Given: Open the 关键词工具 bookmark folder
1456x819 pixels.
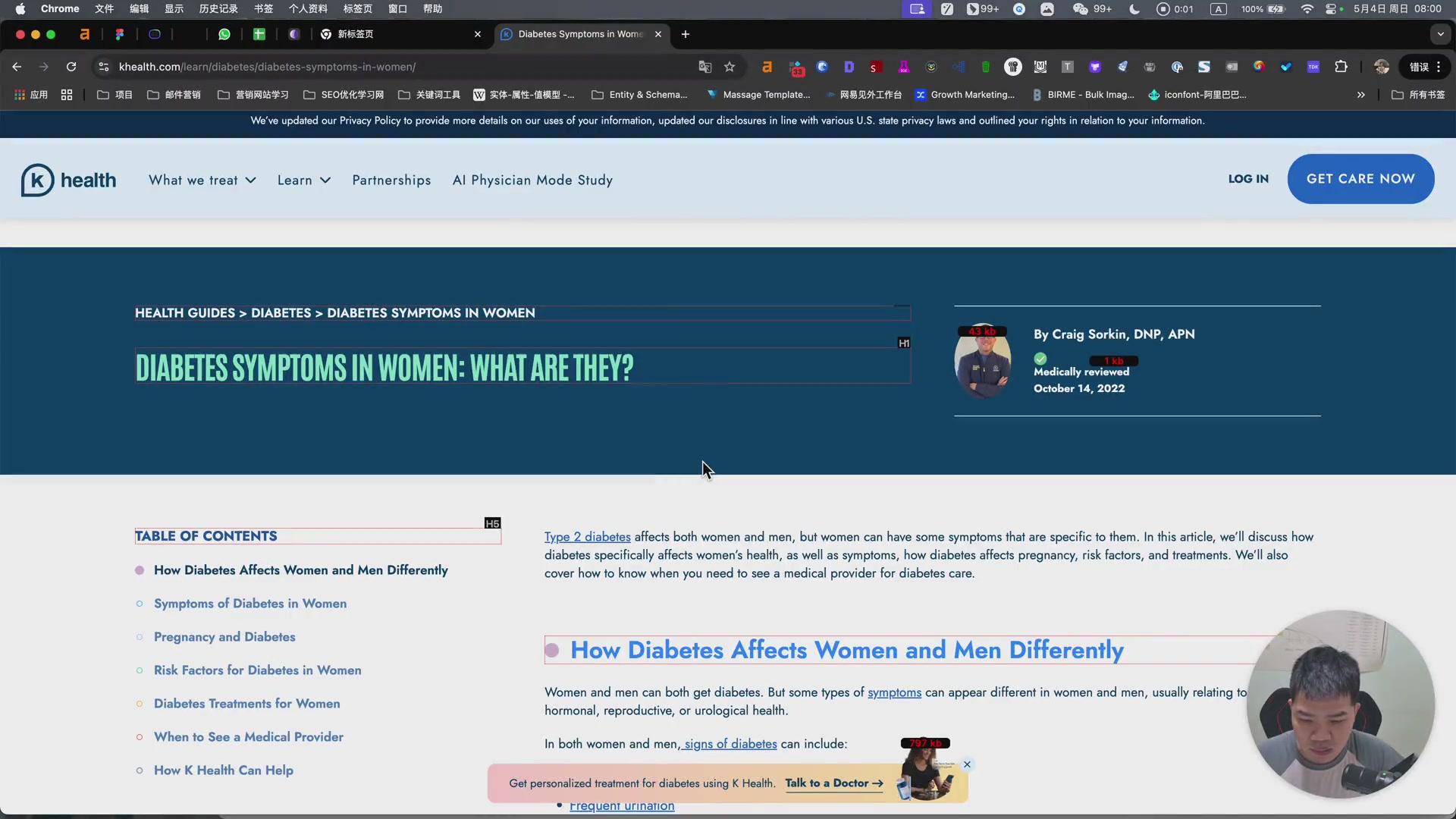Looking at the screenshot, I should pos(429,95).
